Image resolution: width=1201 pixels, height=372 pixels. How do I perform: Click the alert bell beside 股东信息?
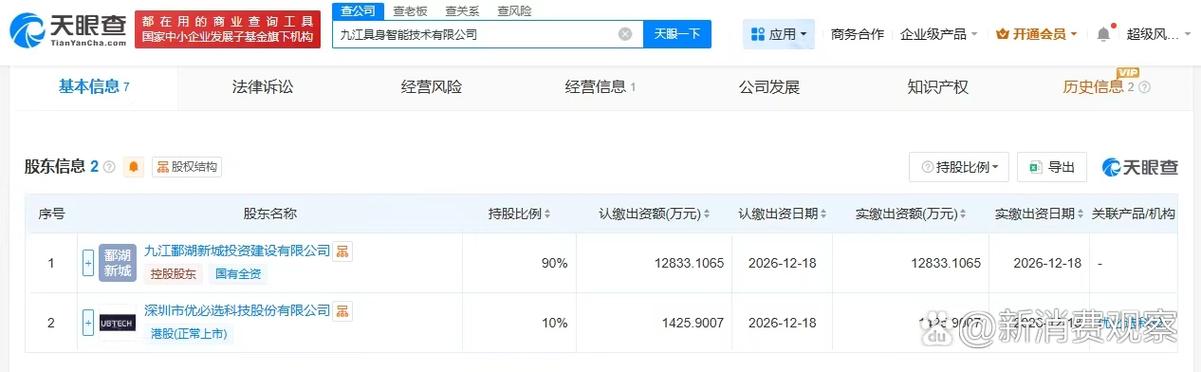point(134,167)
